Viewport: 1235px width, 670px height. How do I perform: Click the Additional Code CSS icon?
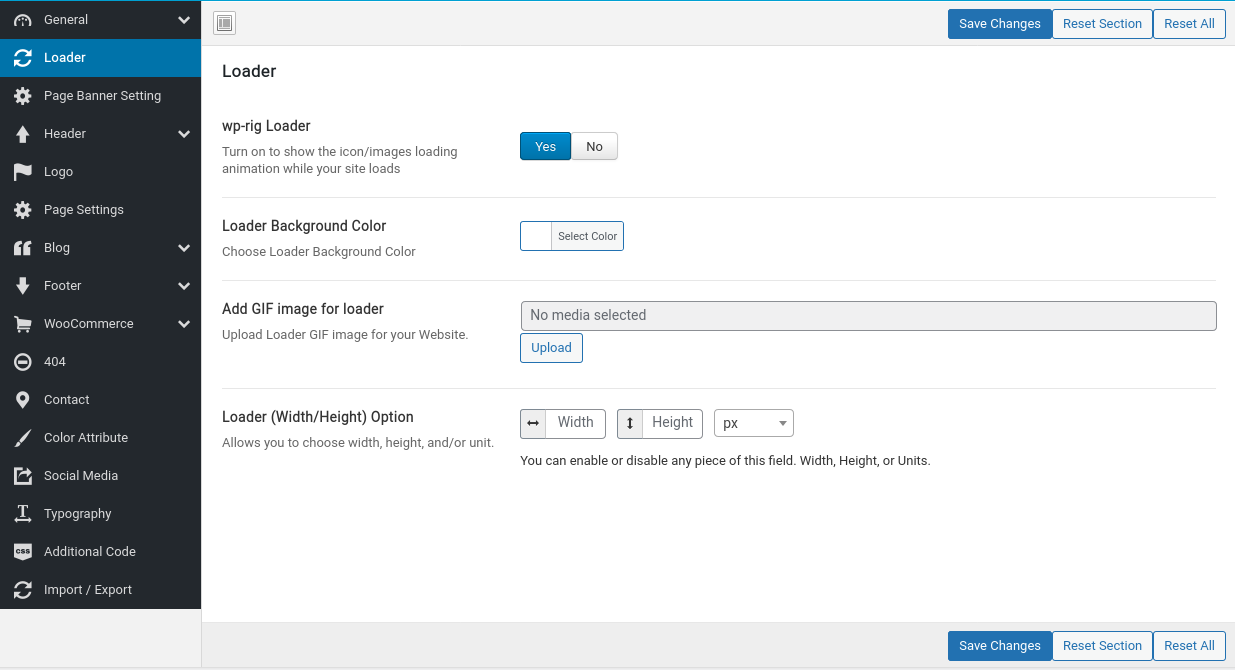[x=22, y=552]
